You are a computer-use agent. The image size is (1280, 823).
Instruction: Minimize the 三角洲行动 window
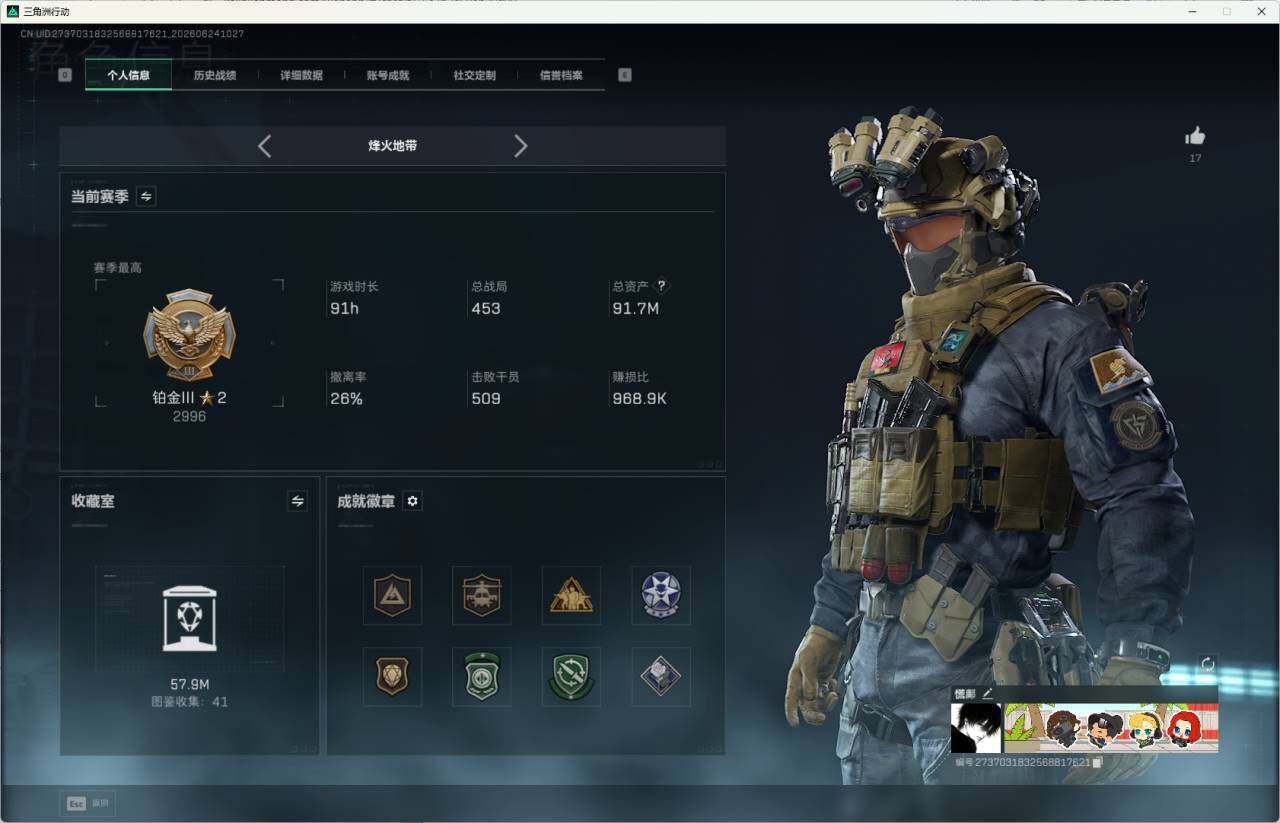point(1194,11)
